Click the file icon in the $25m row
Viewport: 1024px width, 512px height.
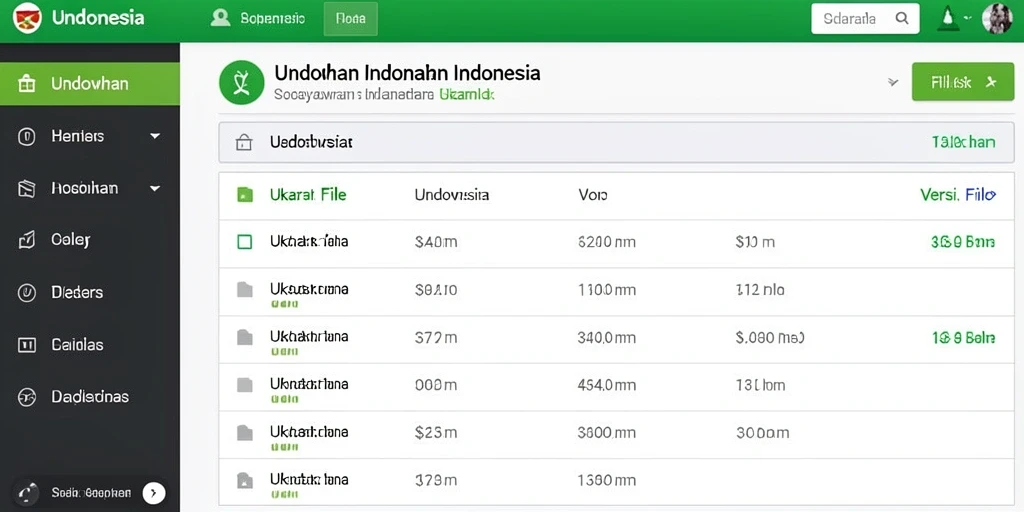tap(244, 432)
